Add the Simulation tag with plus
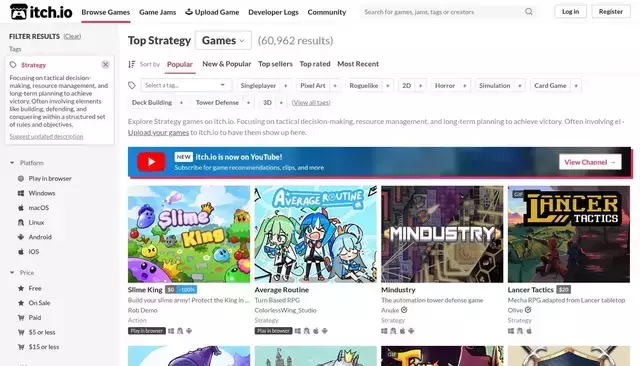 coord(520,86)
